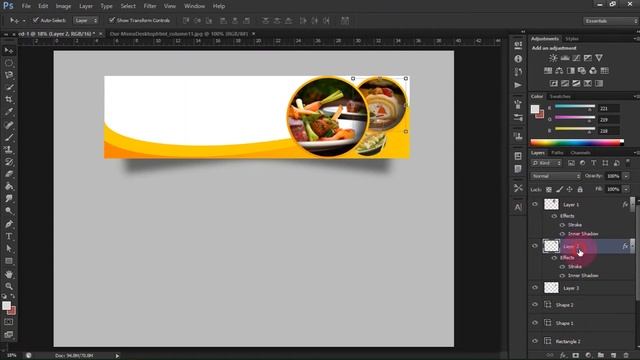
Task: Hide Layer 3 visibility eye
Action: pos(535,288)
